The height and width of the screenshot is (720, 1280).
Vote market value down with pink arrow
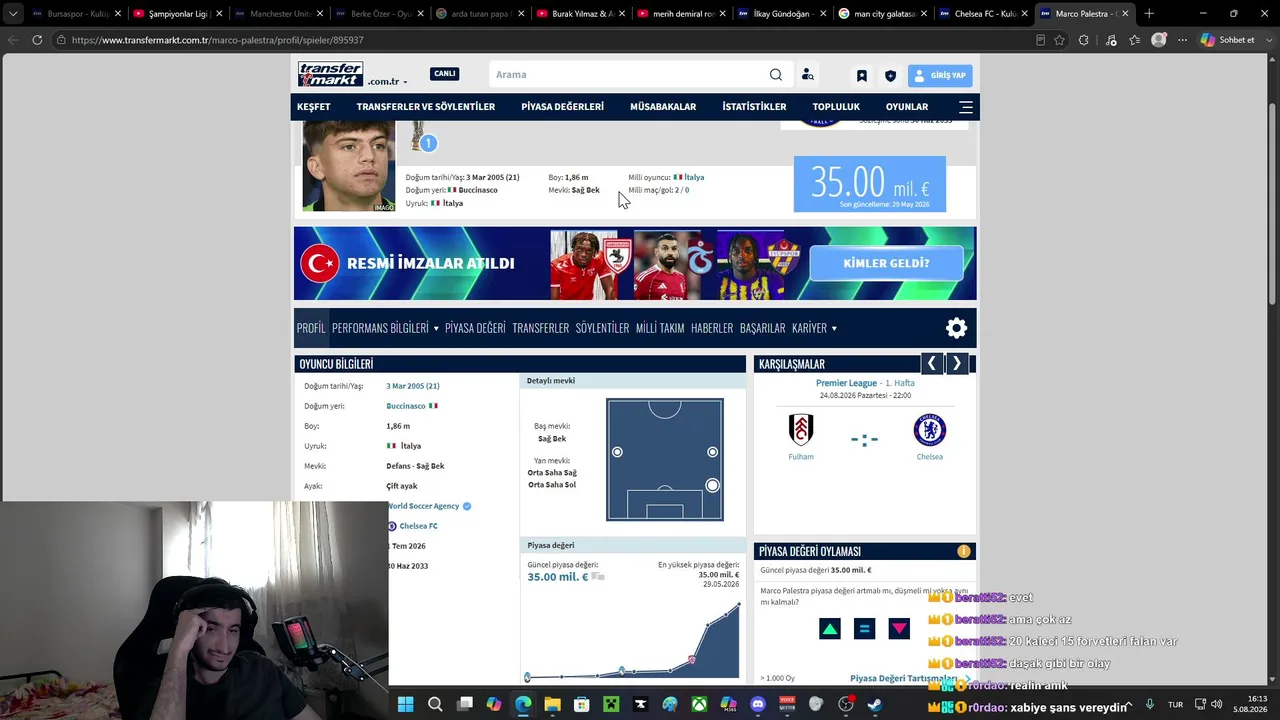[x=899, y=629]
